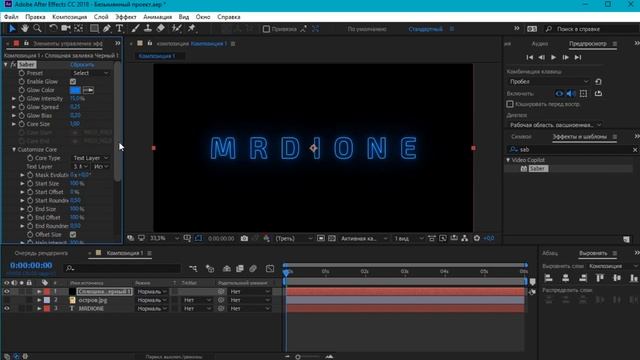Jump to first frame in Preview
Image resolution: width=640 pixels, height=360 pixels.
pos(529,58)
